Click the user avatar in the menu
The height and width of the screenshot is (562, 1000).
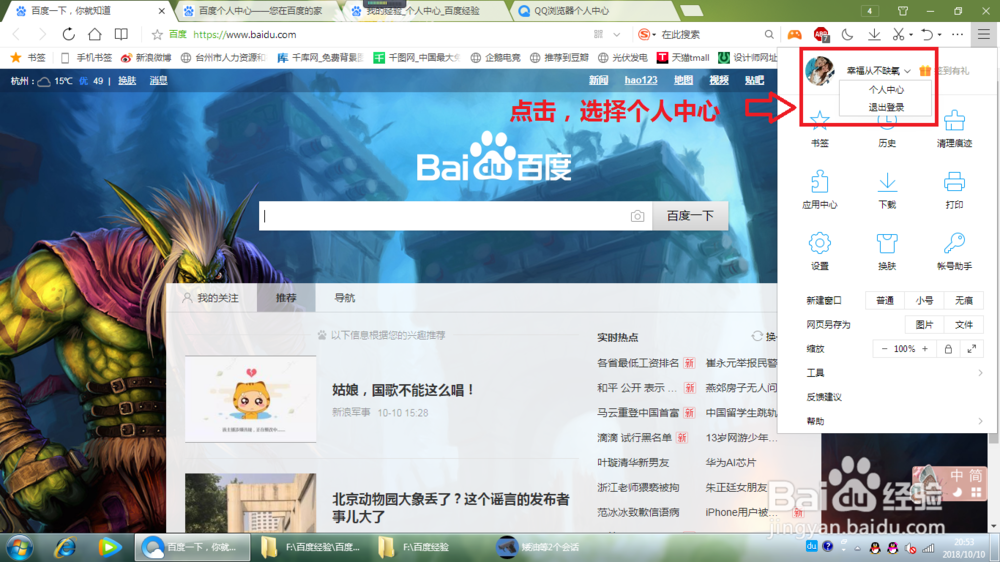click(x=820, y=70)
